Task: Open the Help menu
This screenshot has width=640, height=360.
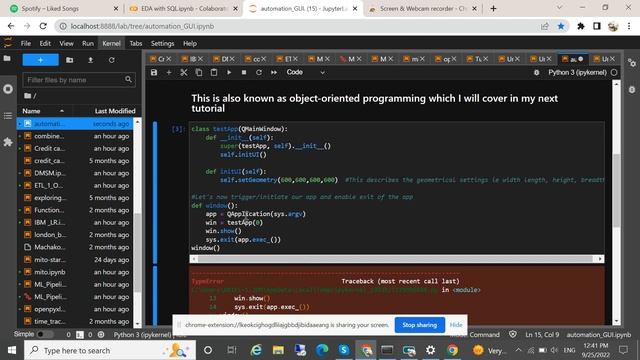Action: (x=189, y=43)
